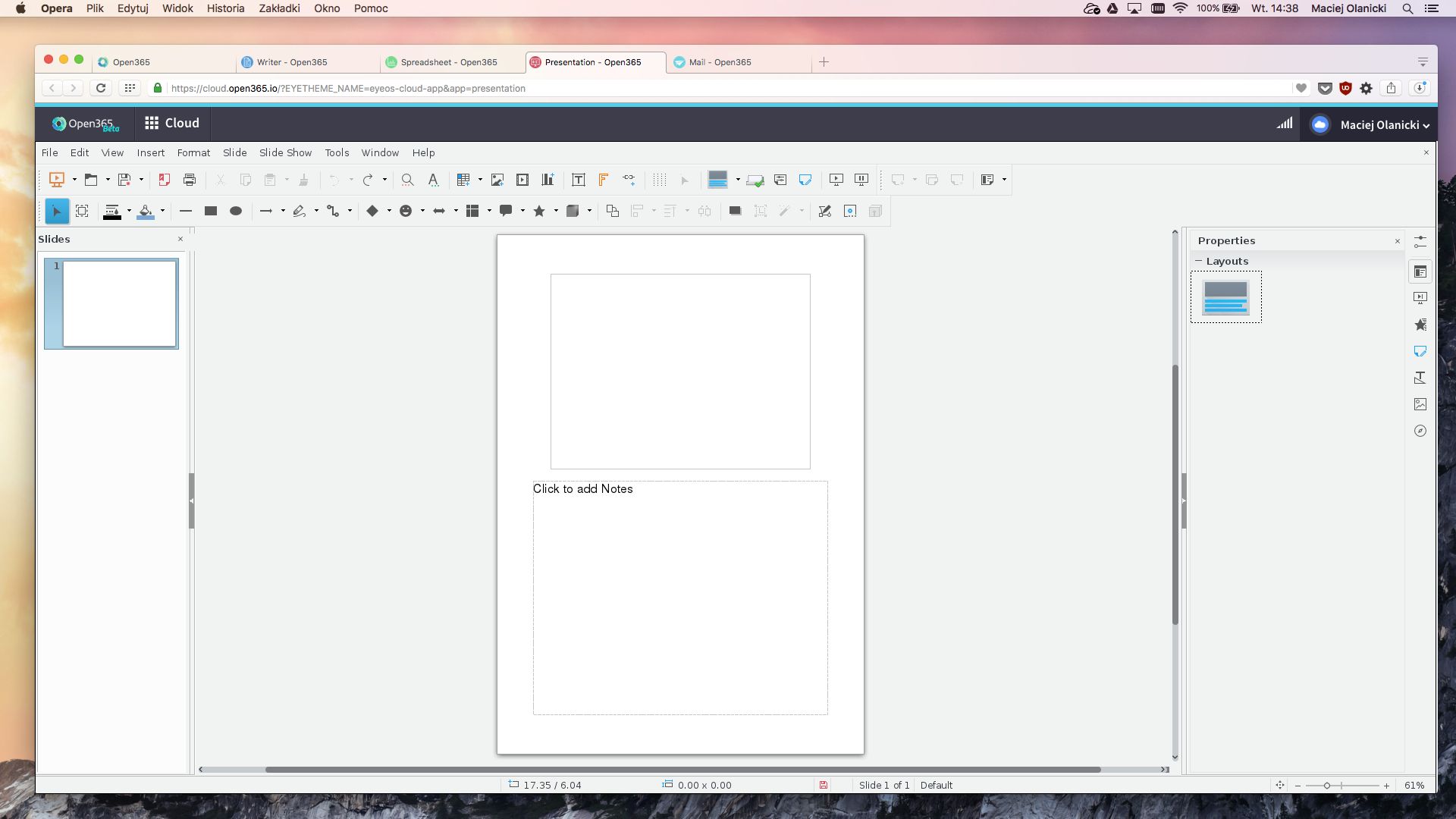Open the Cloud apps button
This screenshot has width=1456, height=819.
coord(172,123)
